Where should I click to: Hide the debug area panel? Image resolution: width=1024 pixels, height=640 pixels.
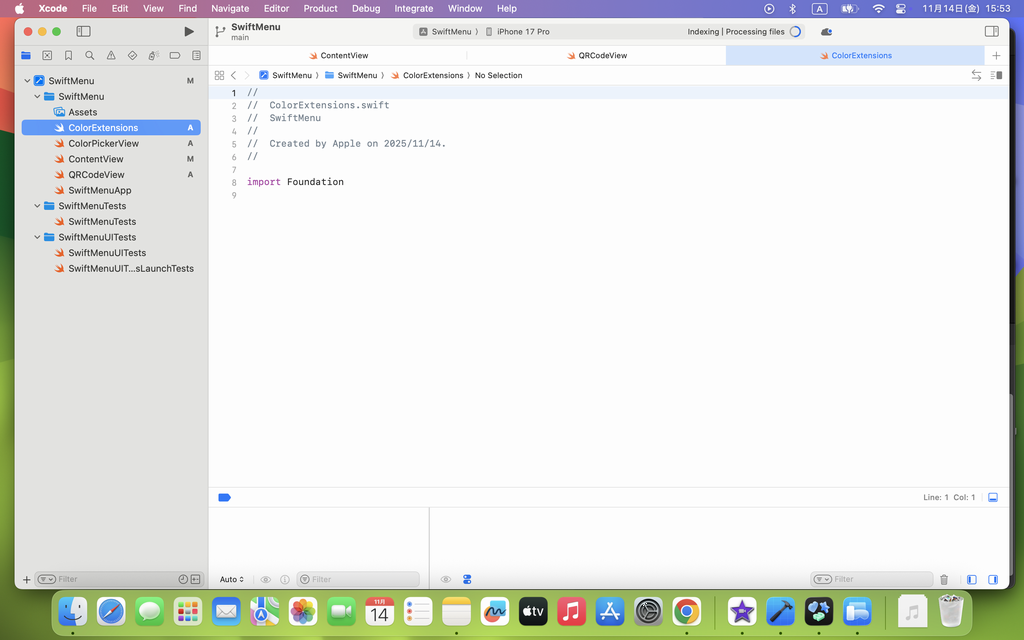click(993, 497)
